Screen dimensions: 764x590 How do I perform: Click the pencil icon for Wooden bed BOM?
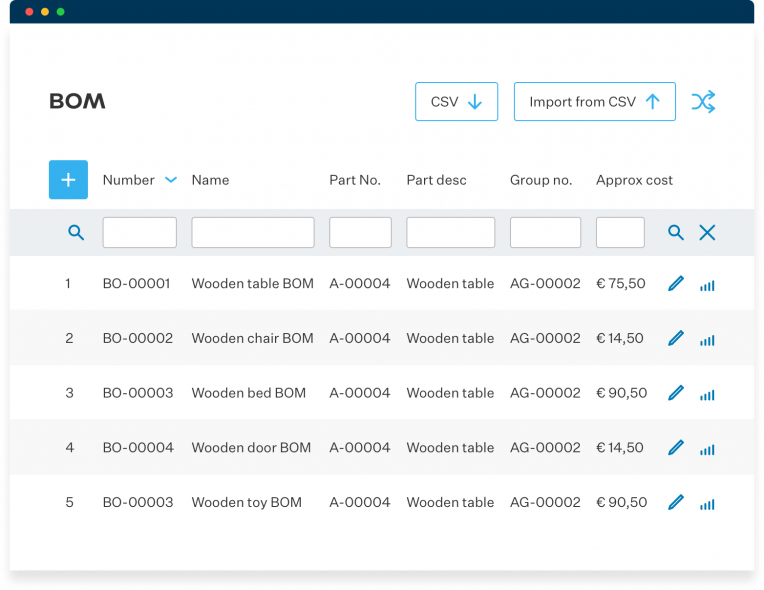coord(676,393)
